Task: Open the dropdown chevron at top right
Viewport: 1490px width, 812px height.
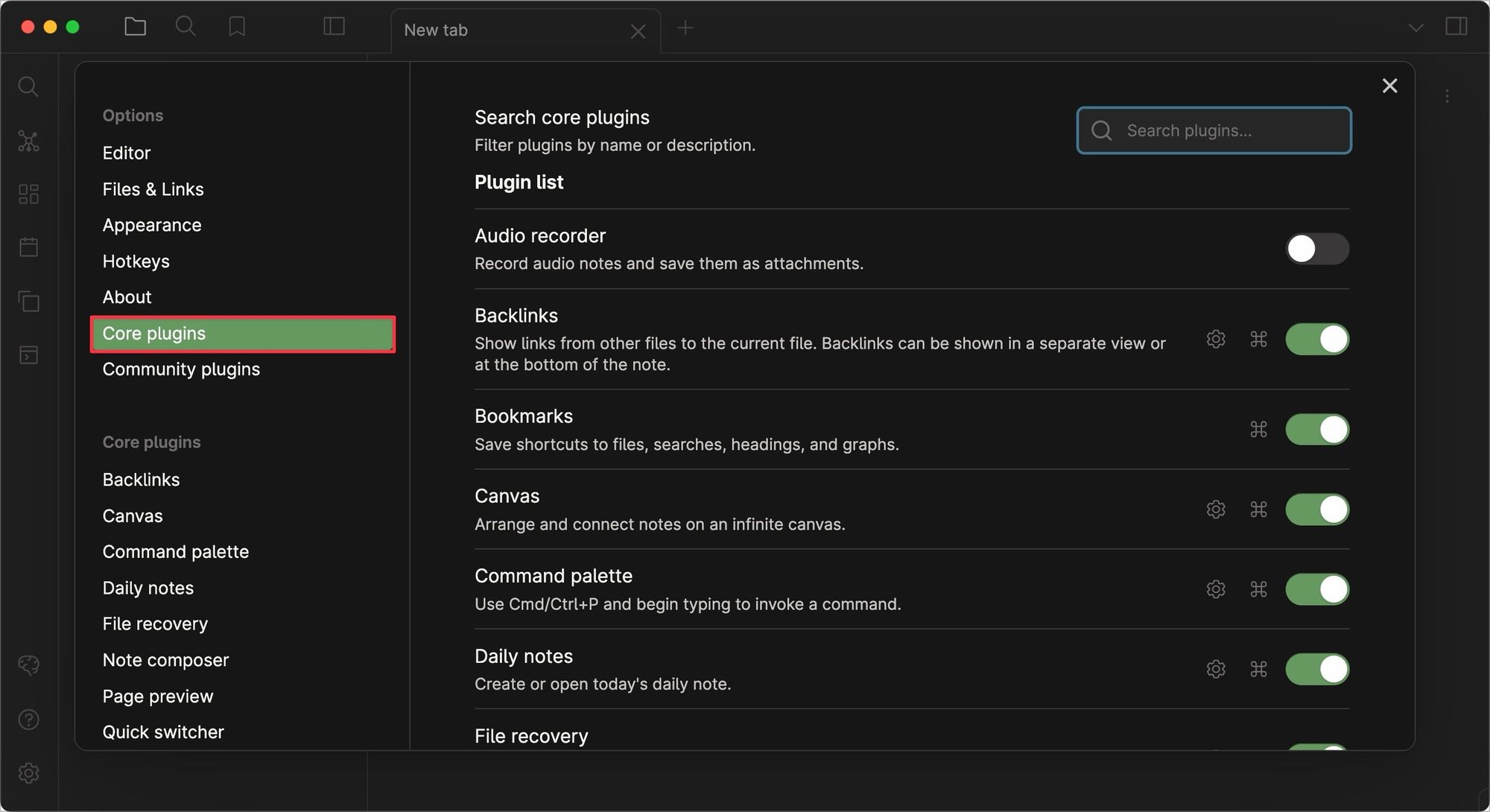Action: pyautogui.click(x=1415, y=27)
